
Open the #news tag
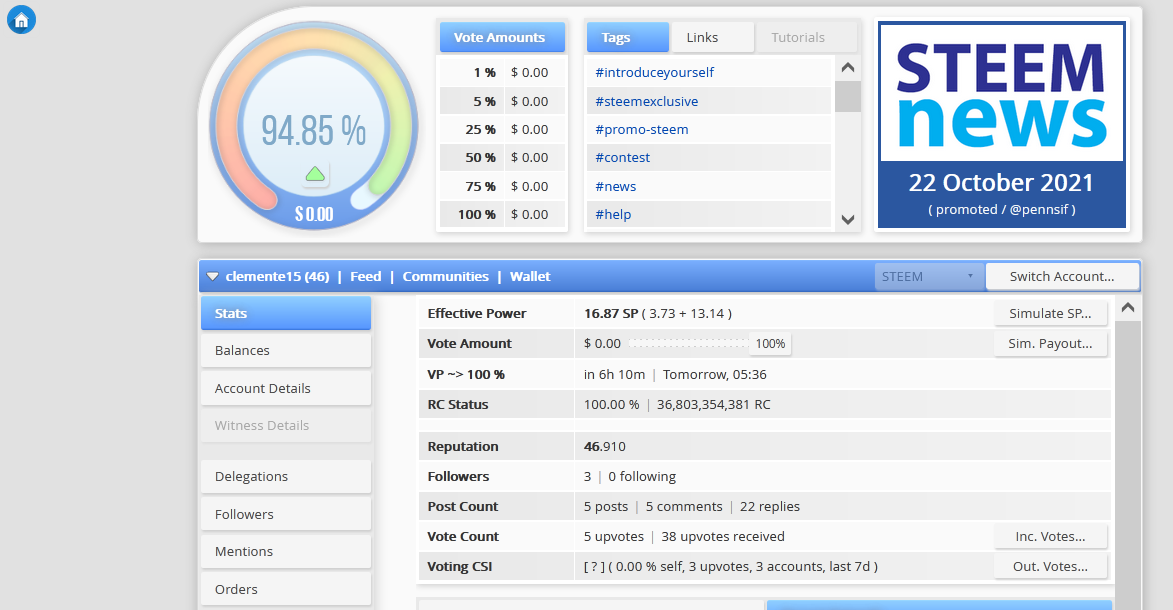(615, 186)
